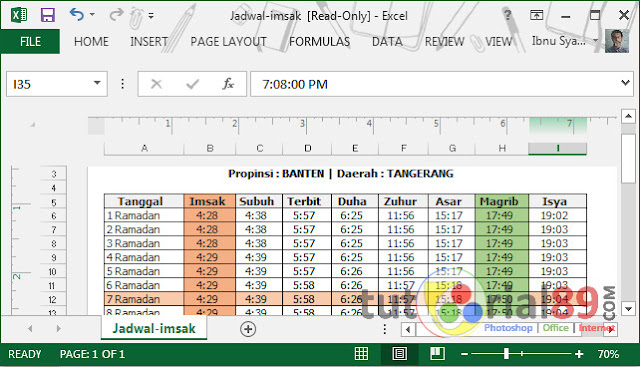The width and height of the screenshot is (640, 367).
Task: Click the Enter checkmark in formula bar
Action: (x=192, y=84)
